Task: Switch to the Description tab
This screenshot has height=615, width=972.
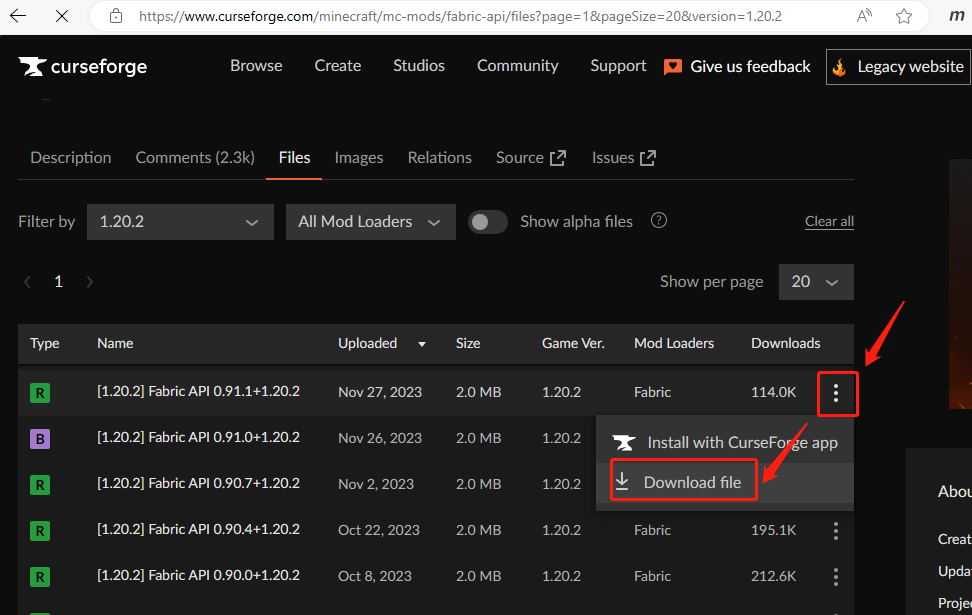Action: [71, 157]
